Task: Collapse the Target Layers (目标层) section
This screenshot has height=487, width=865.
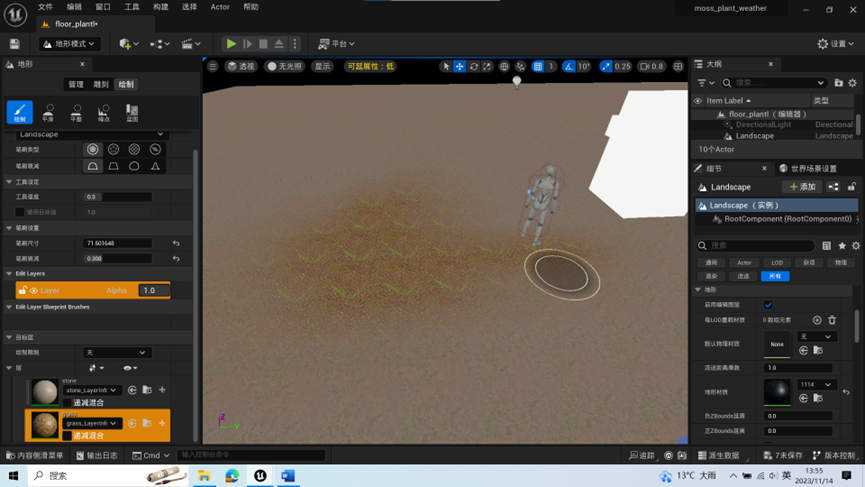Action: pyautogui.click(x=9, y=337)
